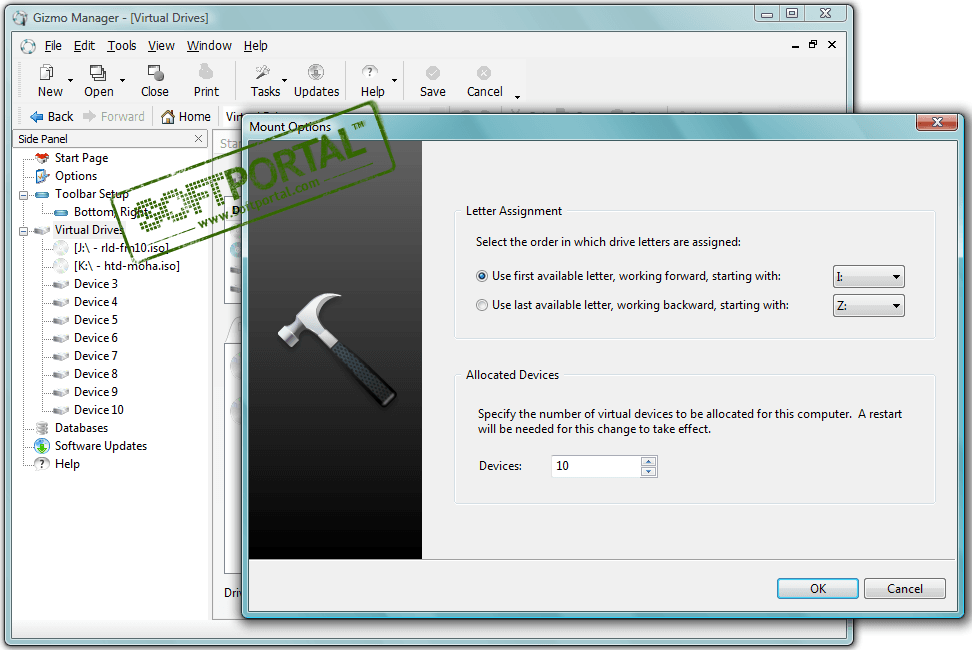The image size is (972, 650).
Task: Choose use first available letter option
Action: (482, 276)
